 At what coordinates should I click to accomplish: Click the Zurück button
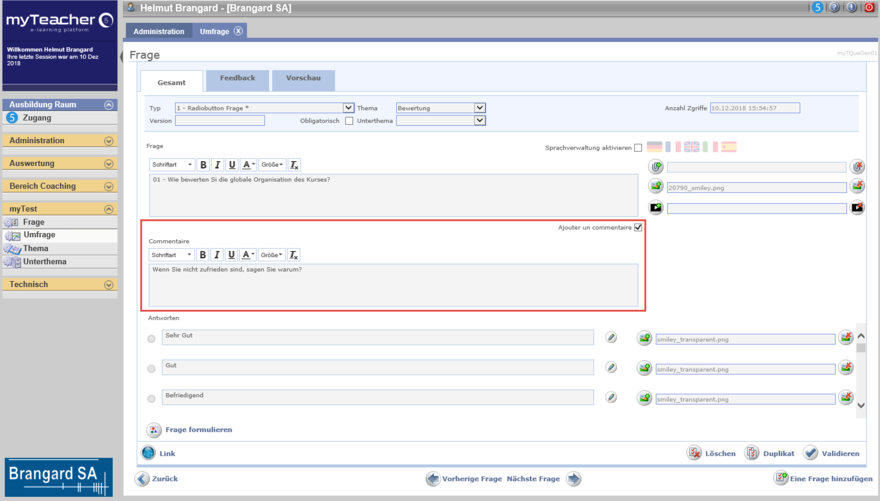(x=157, y=479)
